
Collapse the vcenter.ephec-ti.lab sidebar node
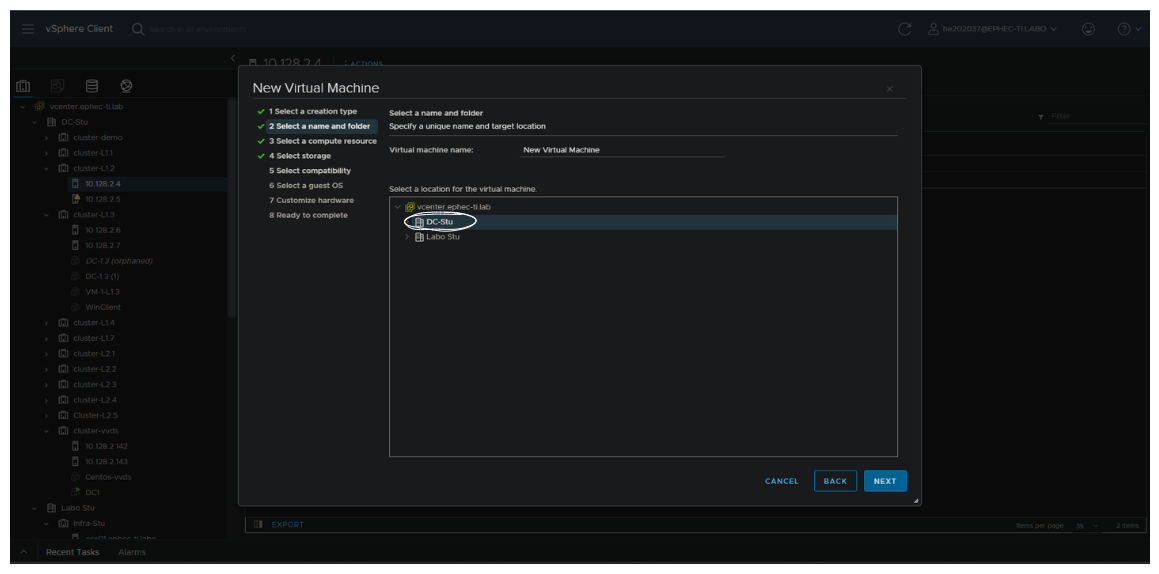pos(22,106)
